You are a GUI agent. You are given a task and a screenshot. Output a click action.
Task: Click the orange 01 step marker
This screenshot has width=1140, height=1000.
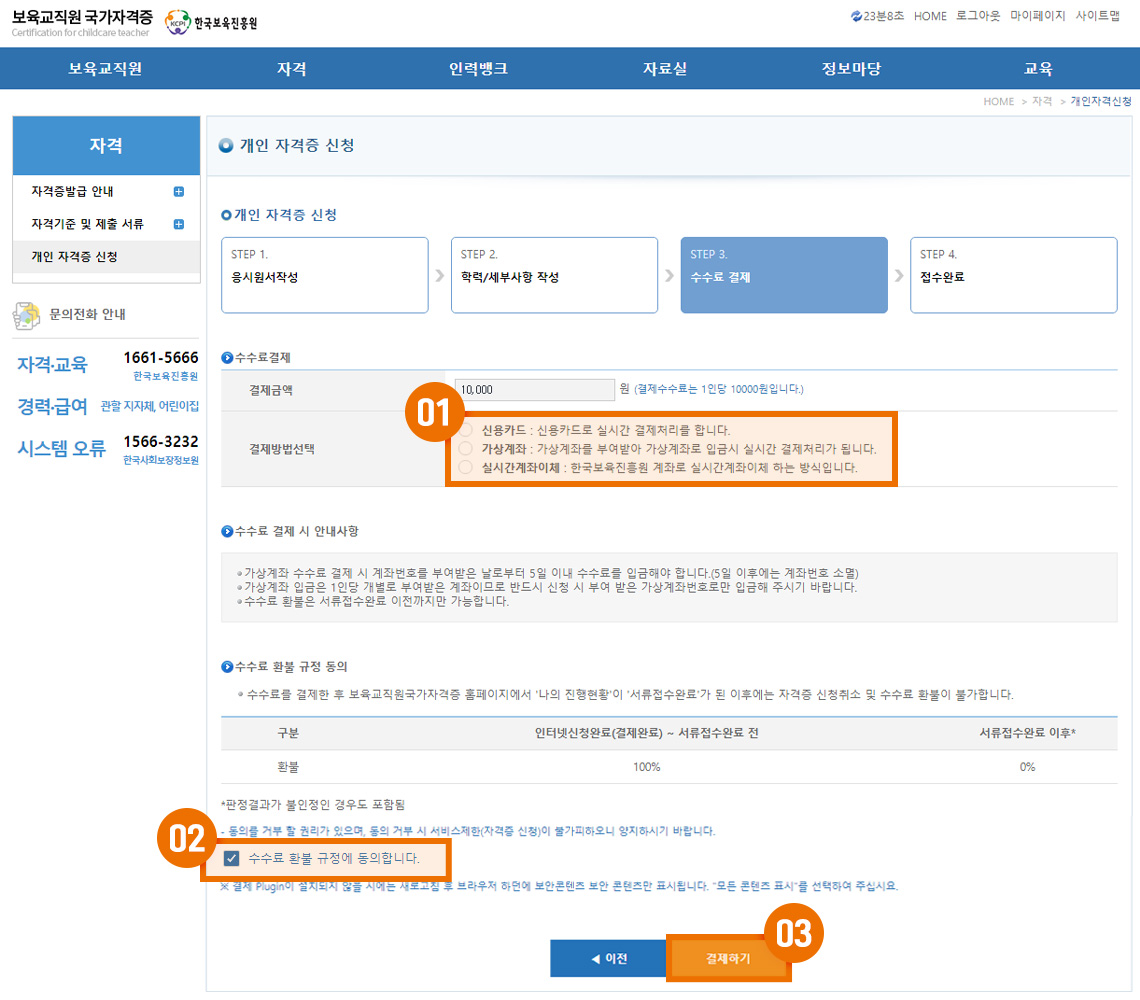pos(433,414)
